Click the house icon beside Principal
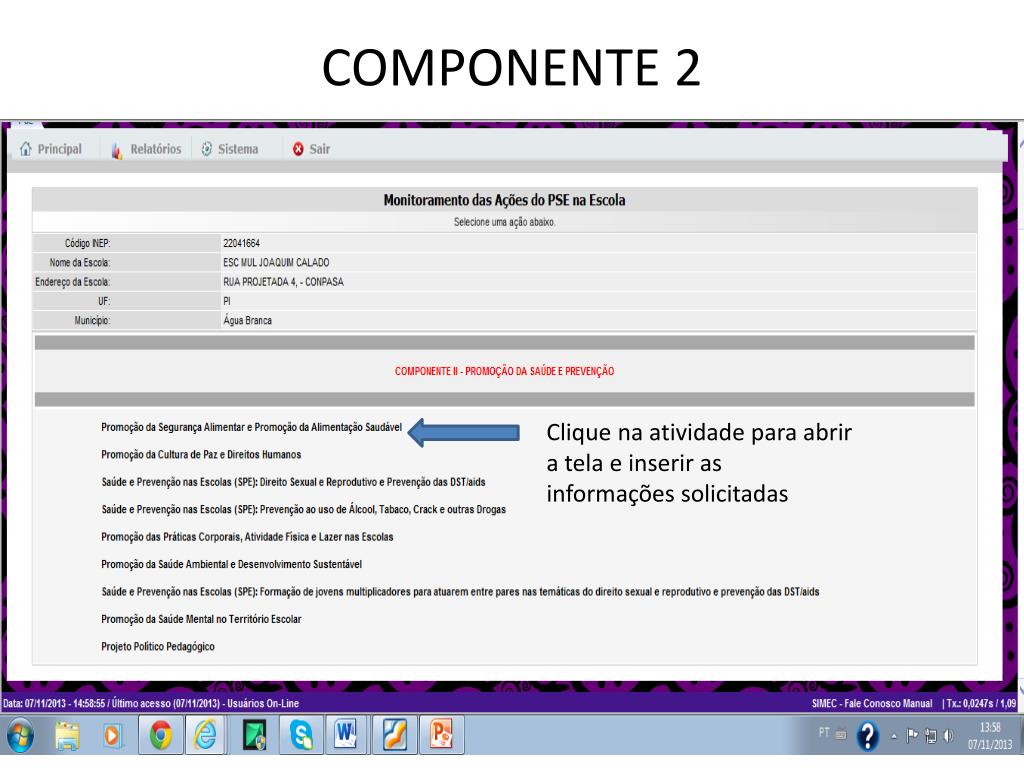Viewport: 1024px width, 768px height. click(25, 149)
